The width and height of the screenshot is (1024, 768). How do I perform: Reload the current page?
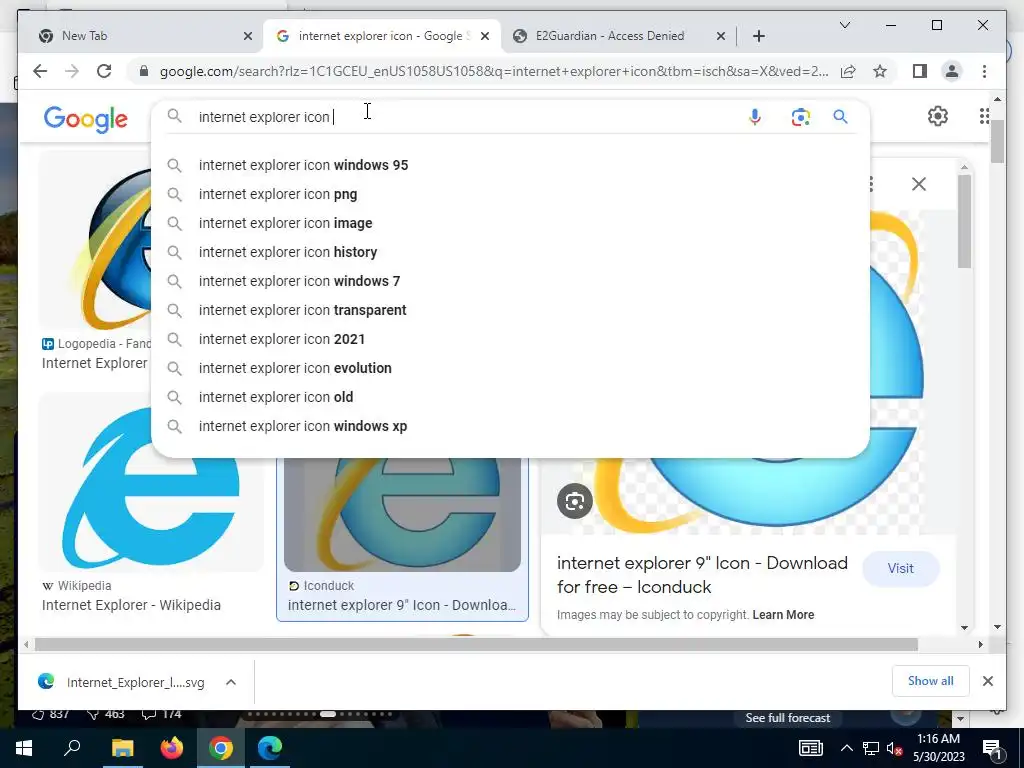click(x=104, y=71)
